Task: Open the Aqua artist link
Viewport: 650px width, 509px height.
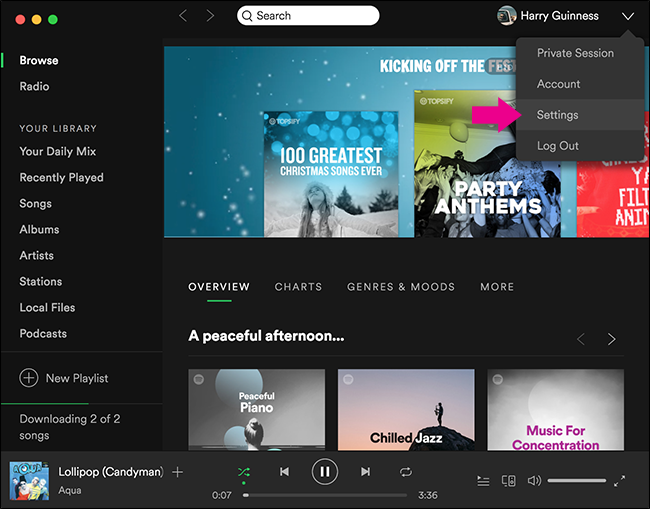Action: [70, 490]
